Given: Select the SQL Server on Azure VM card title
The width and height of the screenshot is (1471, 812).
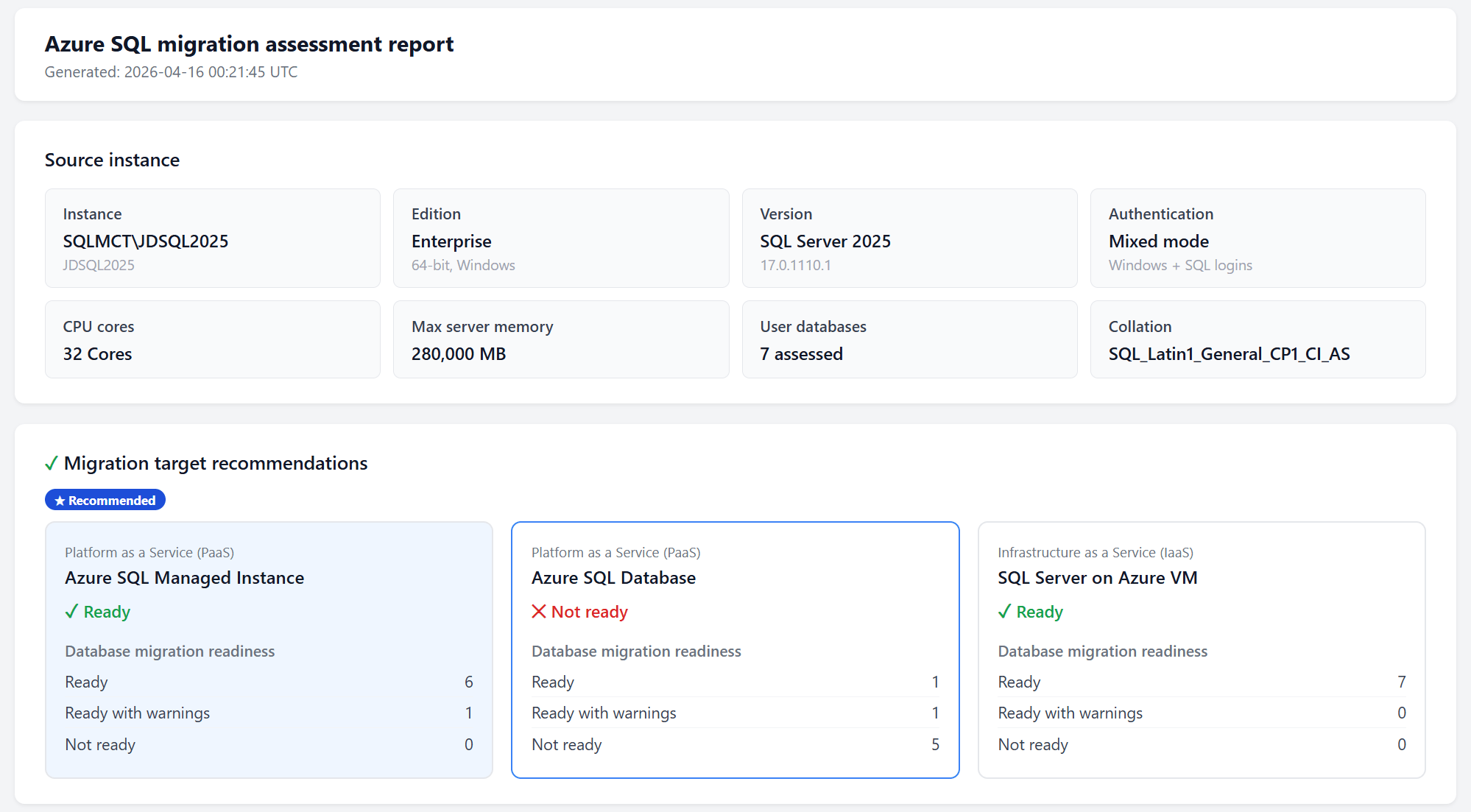Looking at the screenshot, I should point(1097,578).
